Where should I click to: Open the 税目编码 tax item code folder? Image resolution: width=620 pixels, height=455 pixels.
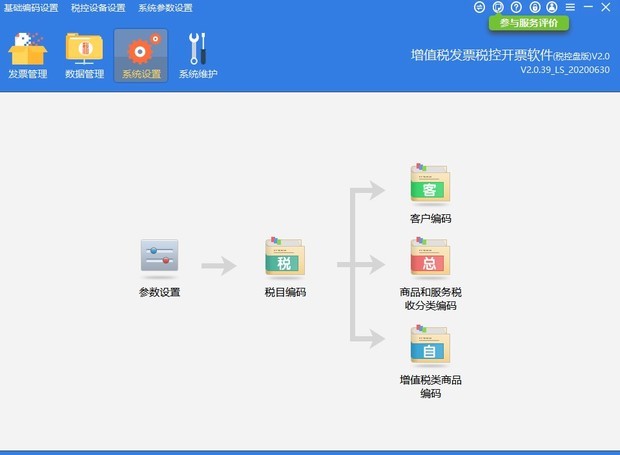[x=285, y=256]
